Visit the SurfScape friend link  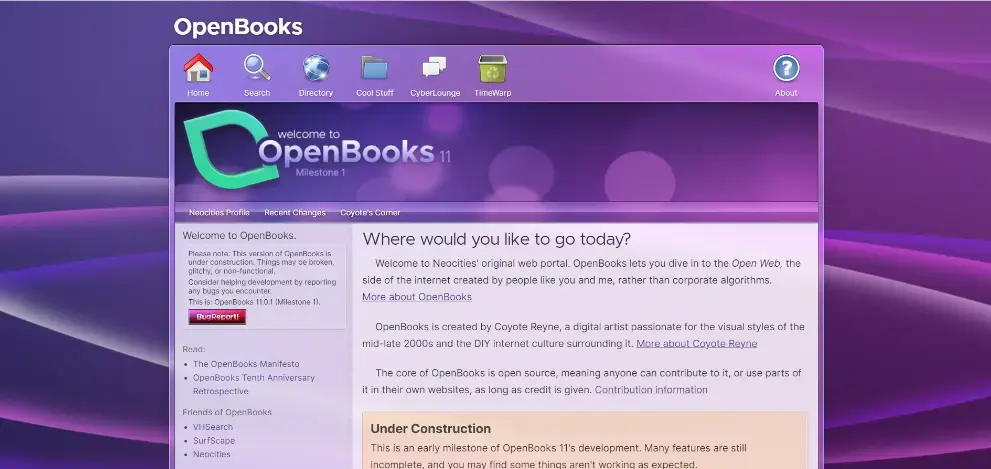coord(214,441)
